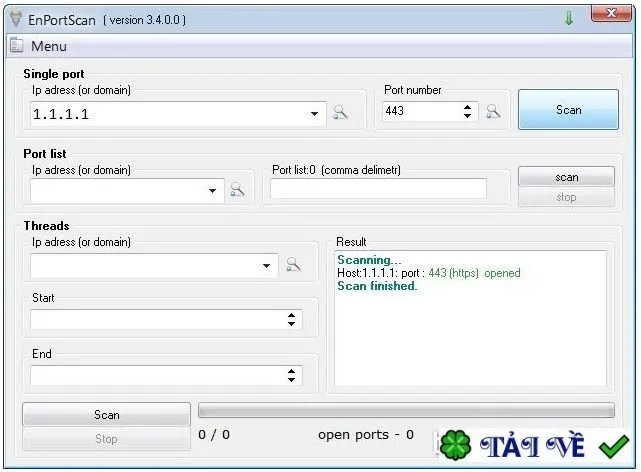Screen dimensions: 641x472
Task: Expand the Port list IP address dropdown
Action: [x=212, y=191]
